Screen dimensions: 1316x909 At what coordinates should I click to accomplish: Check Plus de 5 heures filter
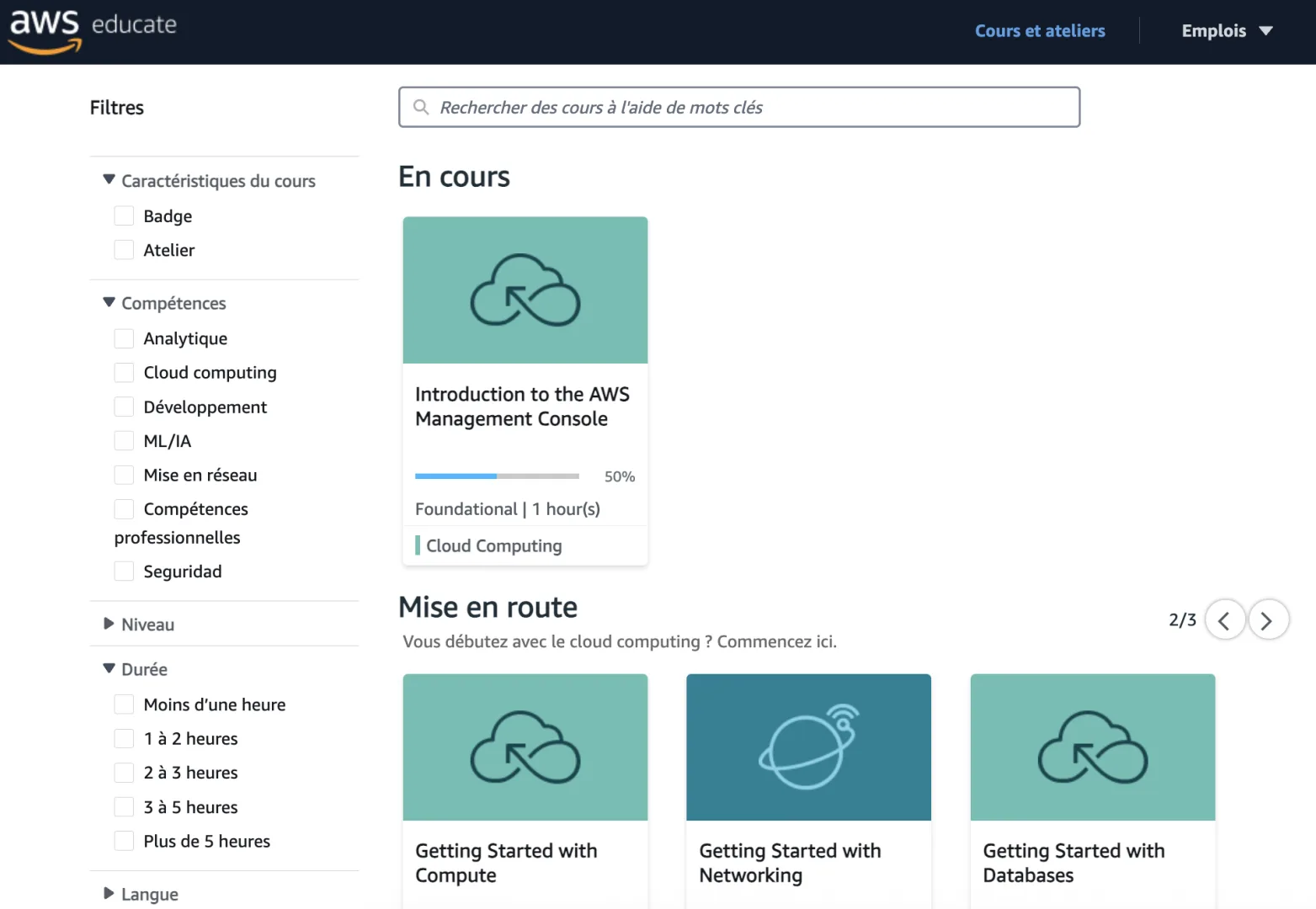pyautogui.click(x=124, y=841)
